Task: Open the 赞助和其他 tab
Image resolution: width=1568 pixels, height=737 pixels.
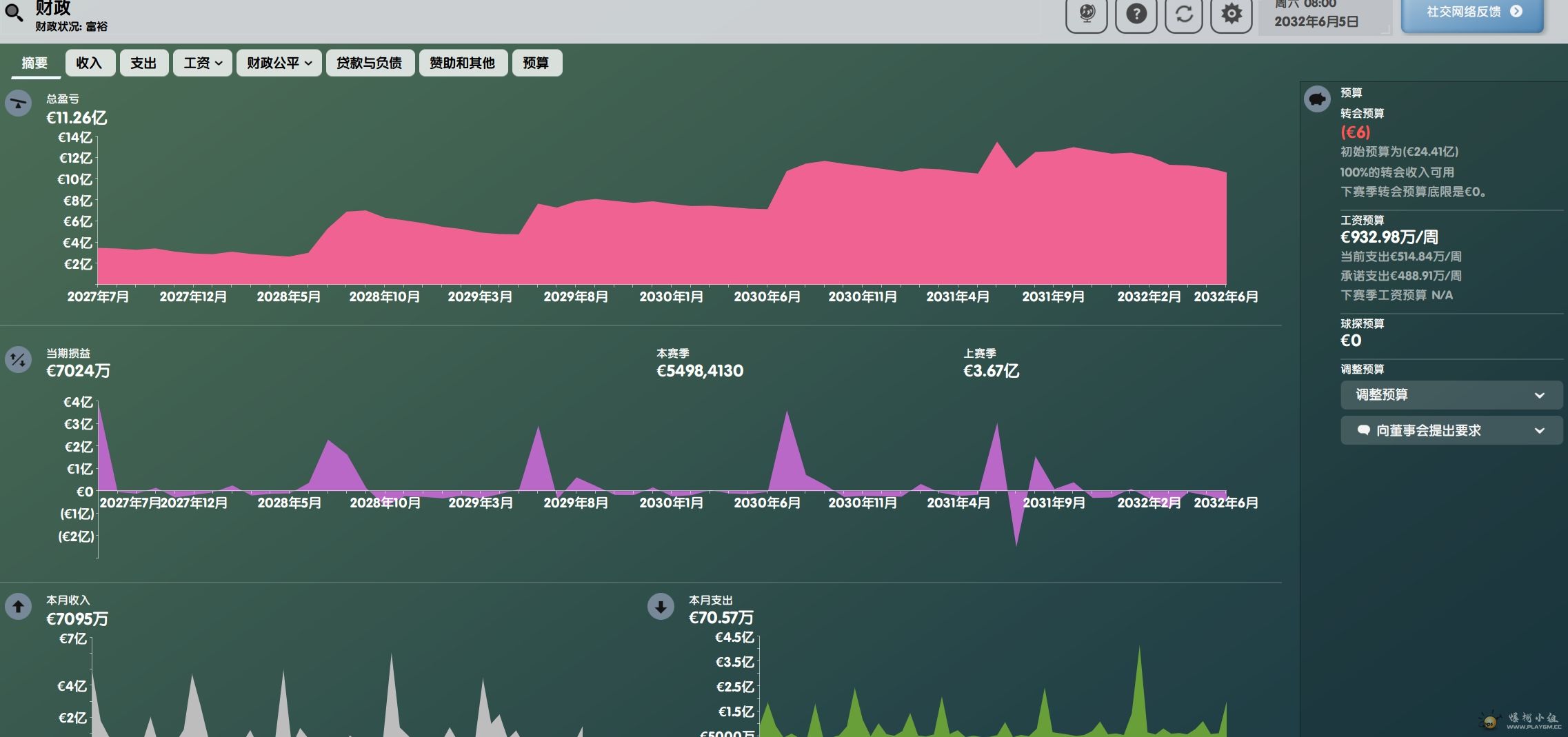Action: point(463,63)
